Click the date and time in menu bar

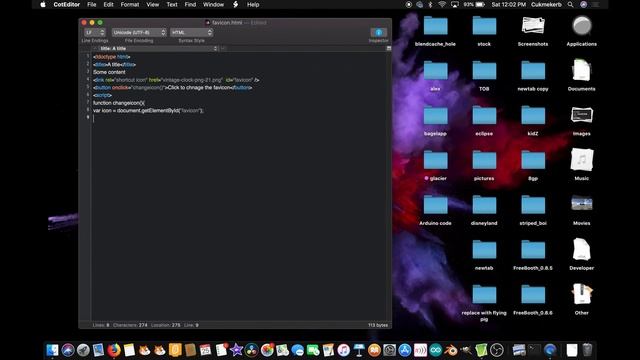(x=508, y=4)
